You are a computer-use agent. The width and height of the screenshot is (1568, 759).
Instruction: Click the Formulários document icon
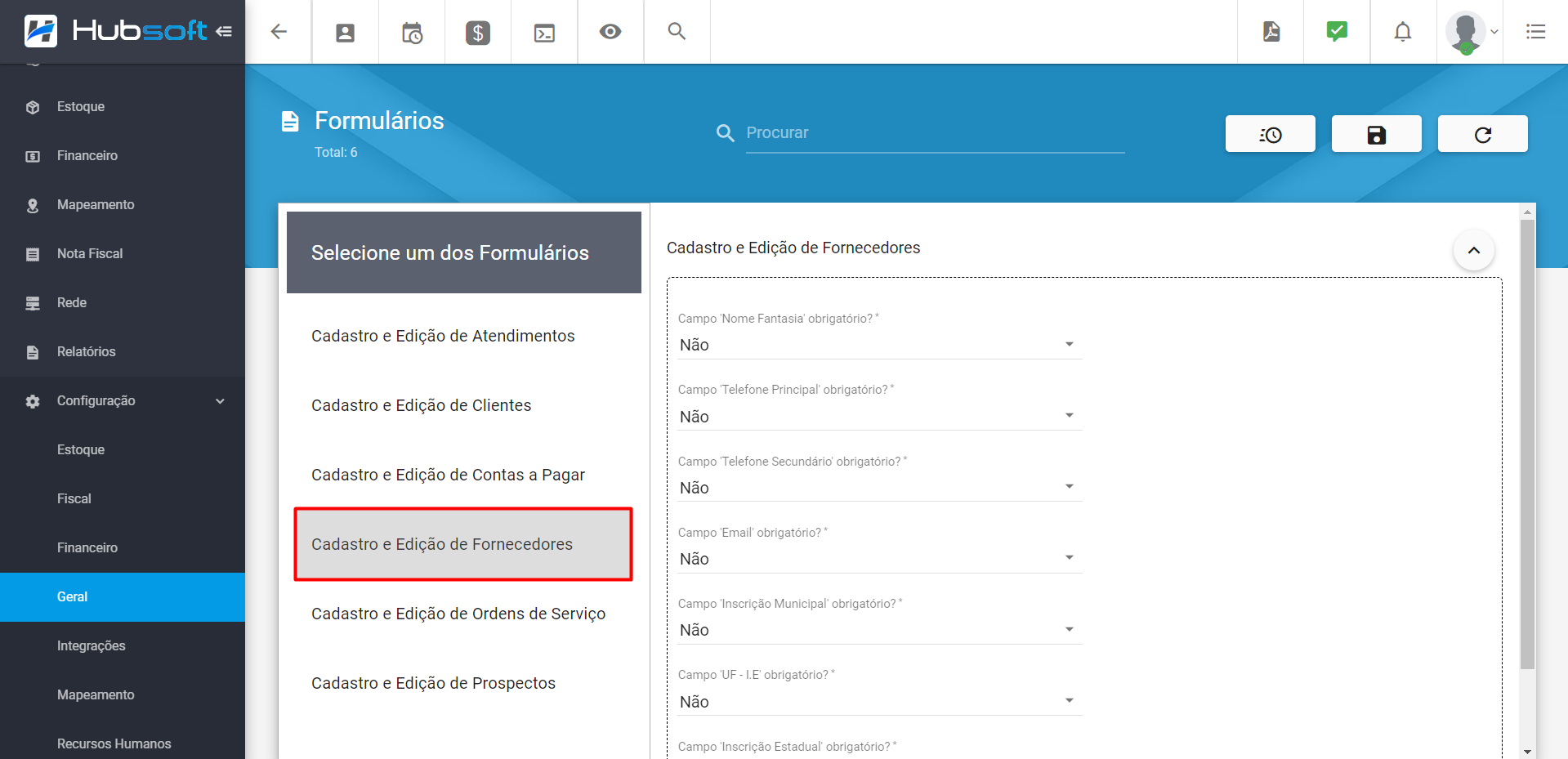(290, 122)
